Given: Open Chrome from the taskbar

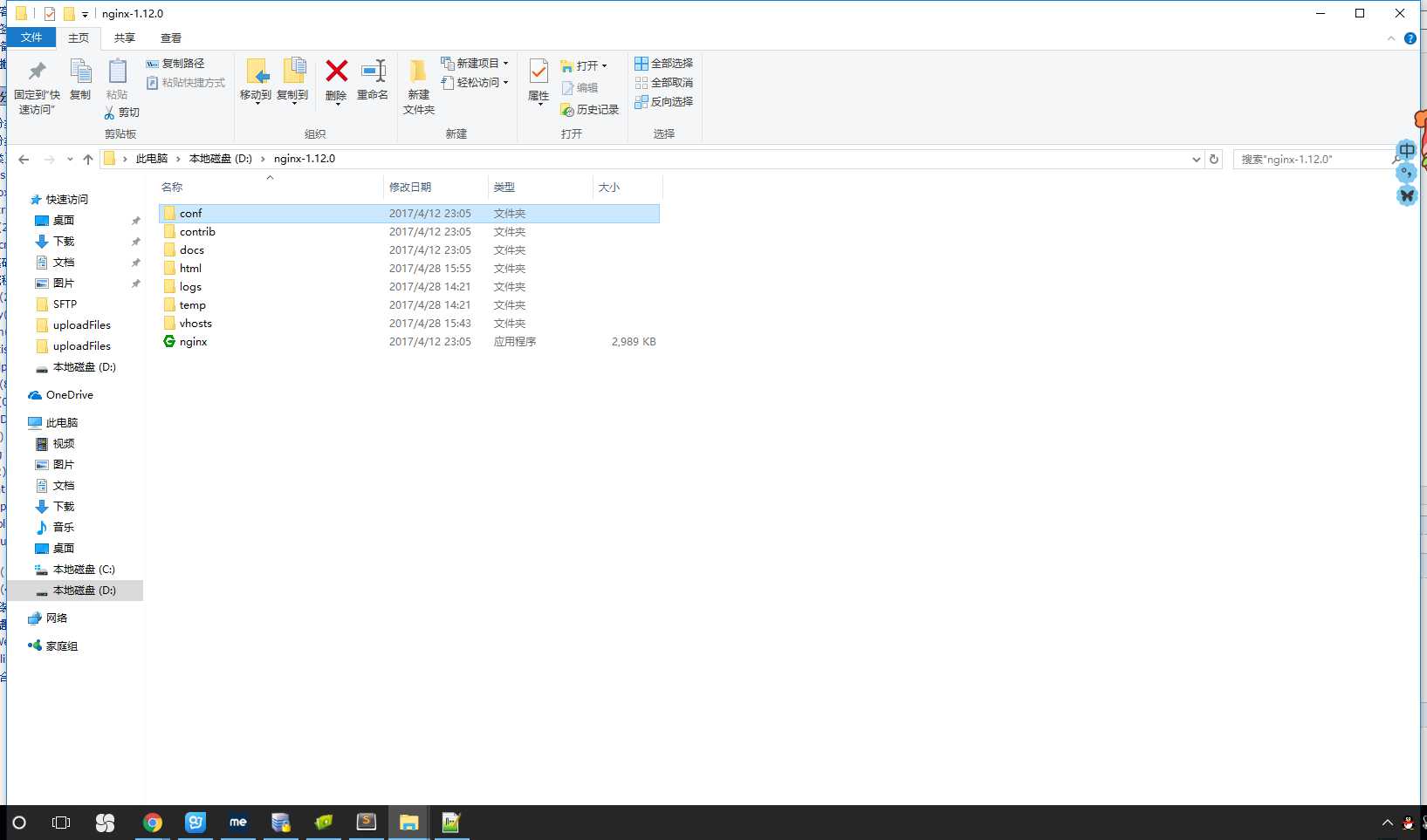Looking at the screenshot, I should pos(153,823).
